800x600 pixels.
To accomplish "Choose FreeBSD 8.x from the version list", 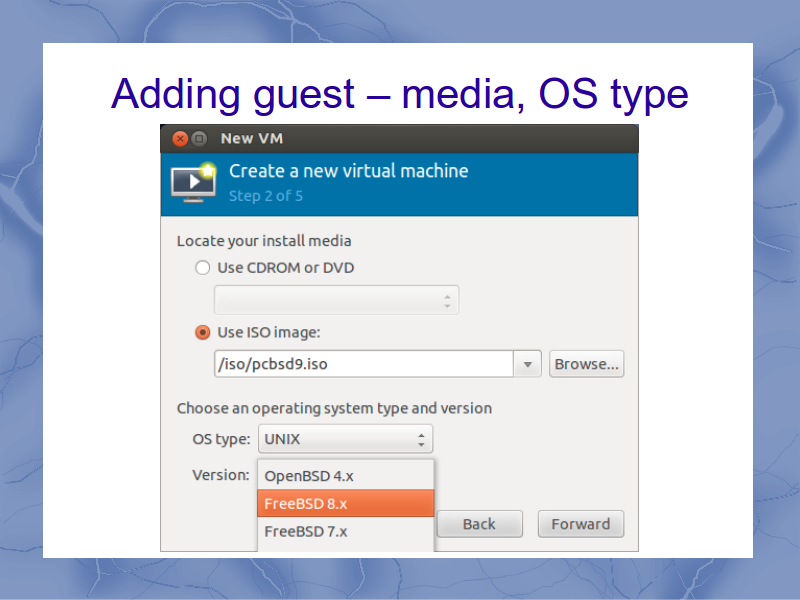I will pos(345,504).
